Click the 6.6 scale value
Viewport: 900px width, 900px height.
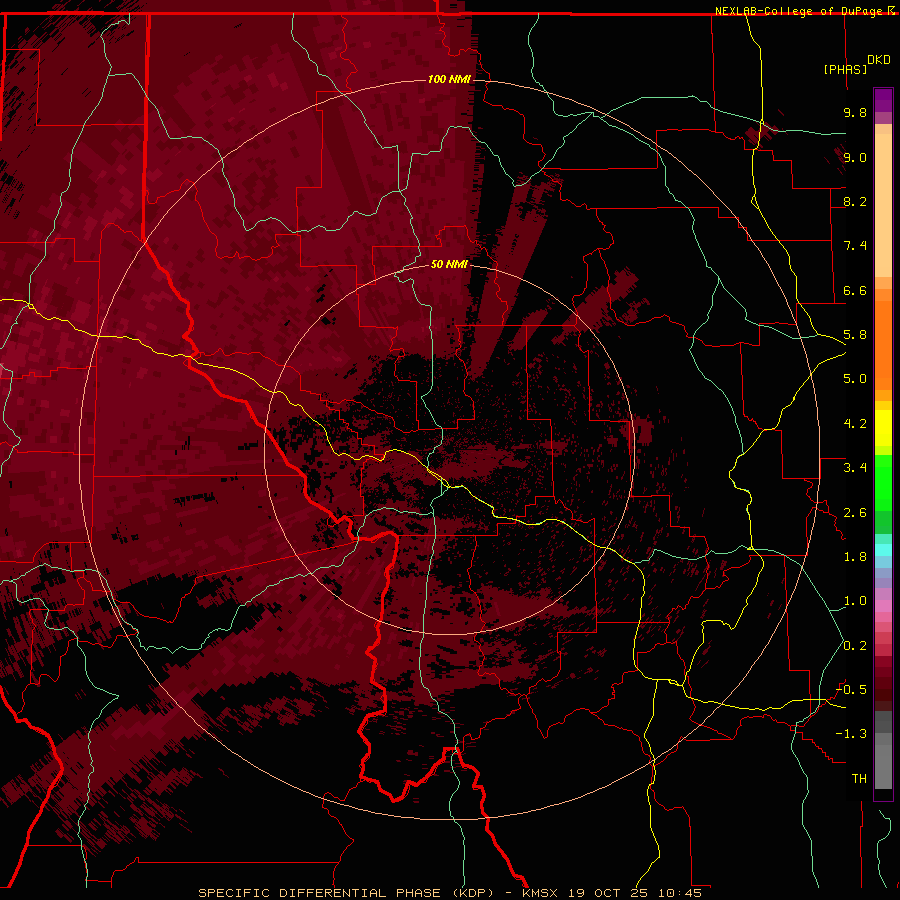tap(855, 290)
